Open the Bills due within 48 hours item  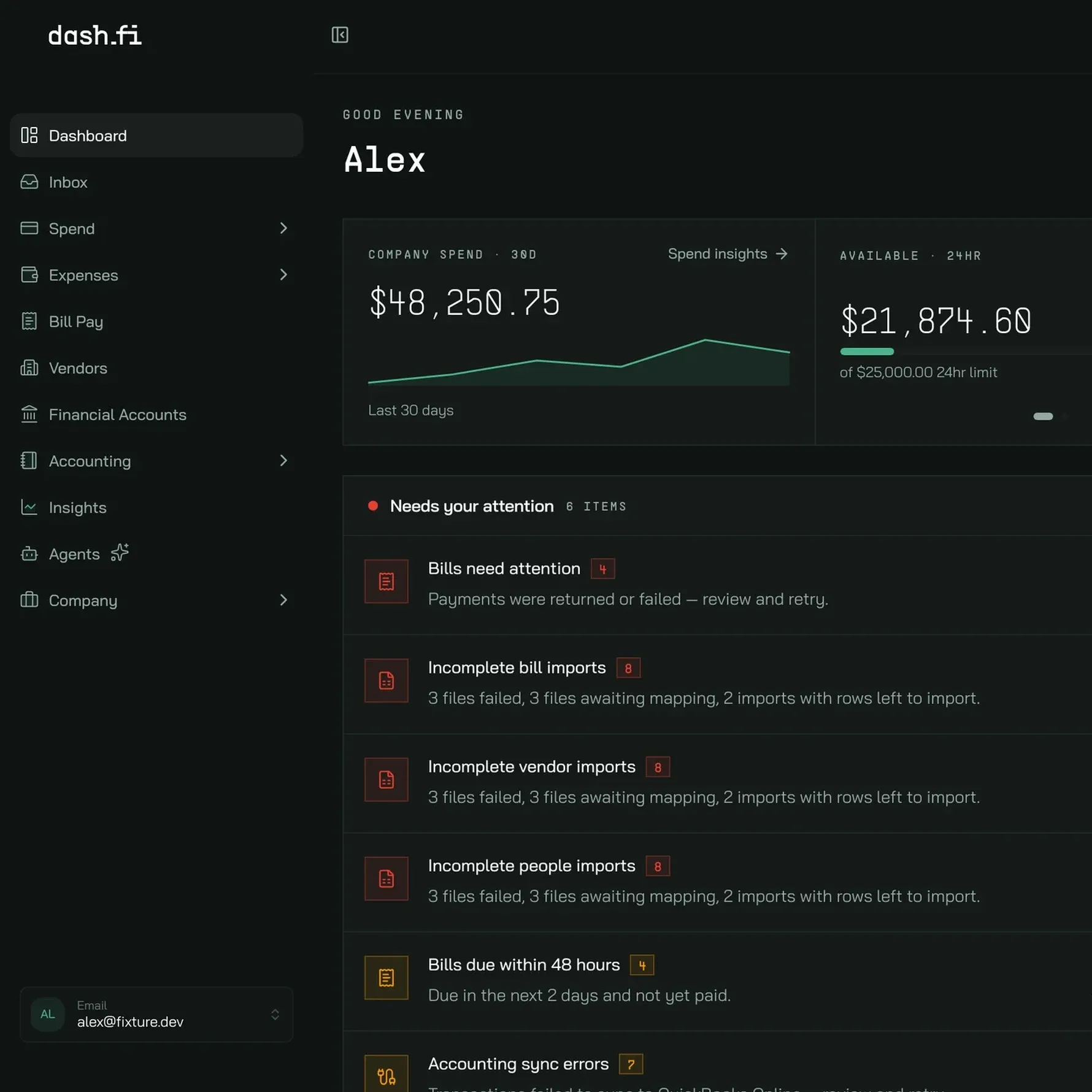point(717,982)
